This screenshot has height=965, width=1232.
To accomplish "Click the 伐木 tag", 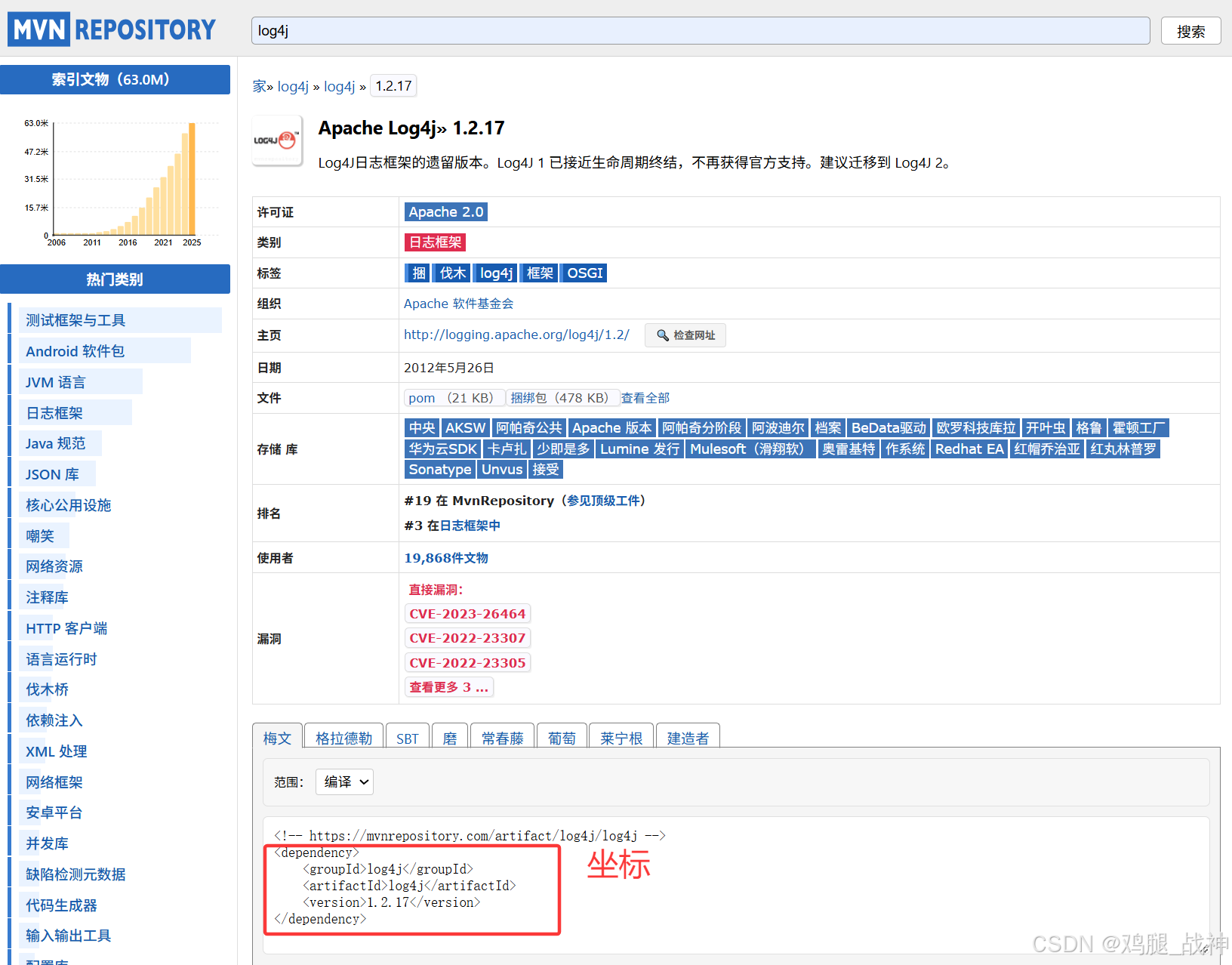I will 453,273.
